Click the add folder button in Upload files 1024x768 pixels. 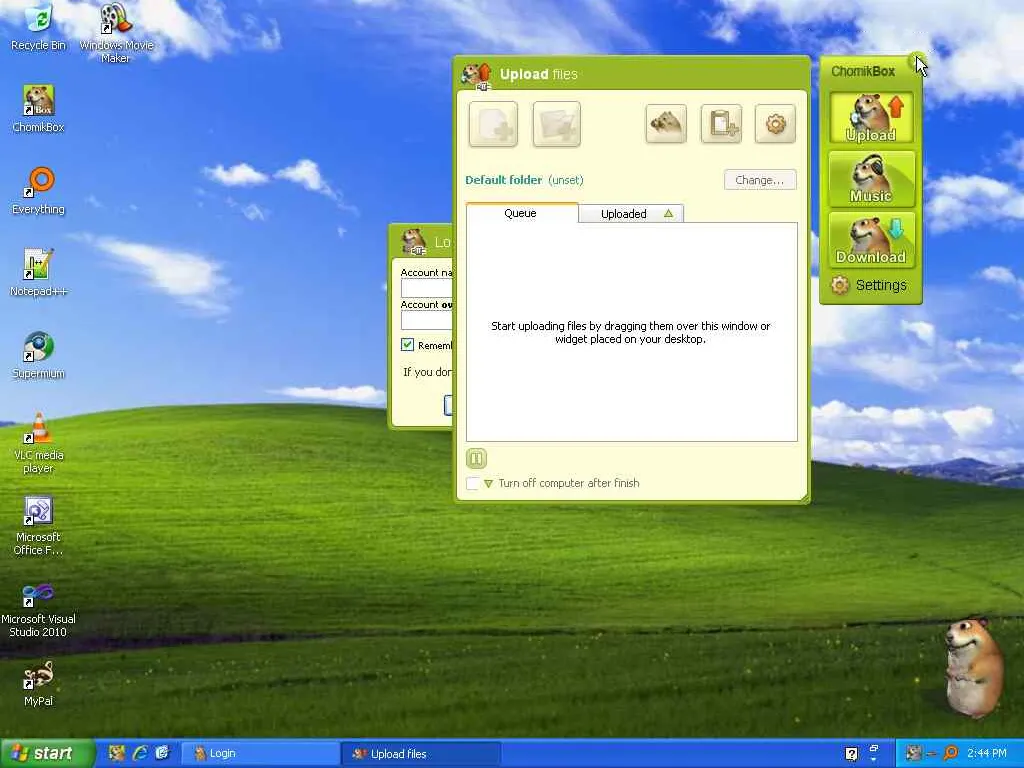tap(556, 124)
